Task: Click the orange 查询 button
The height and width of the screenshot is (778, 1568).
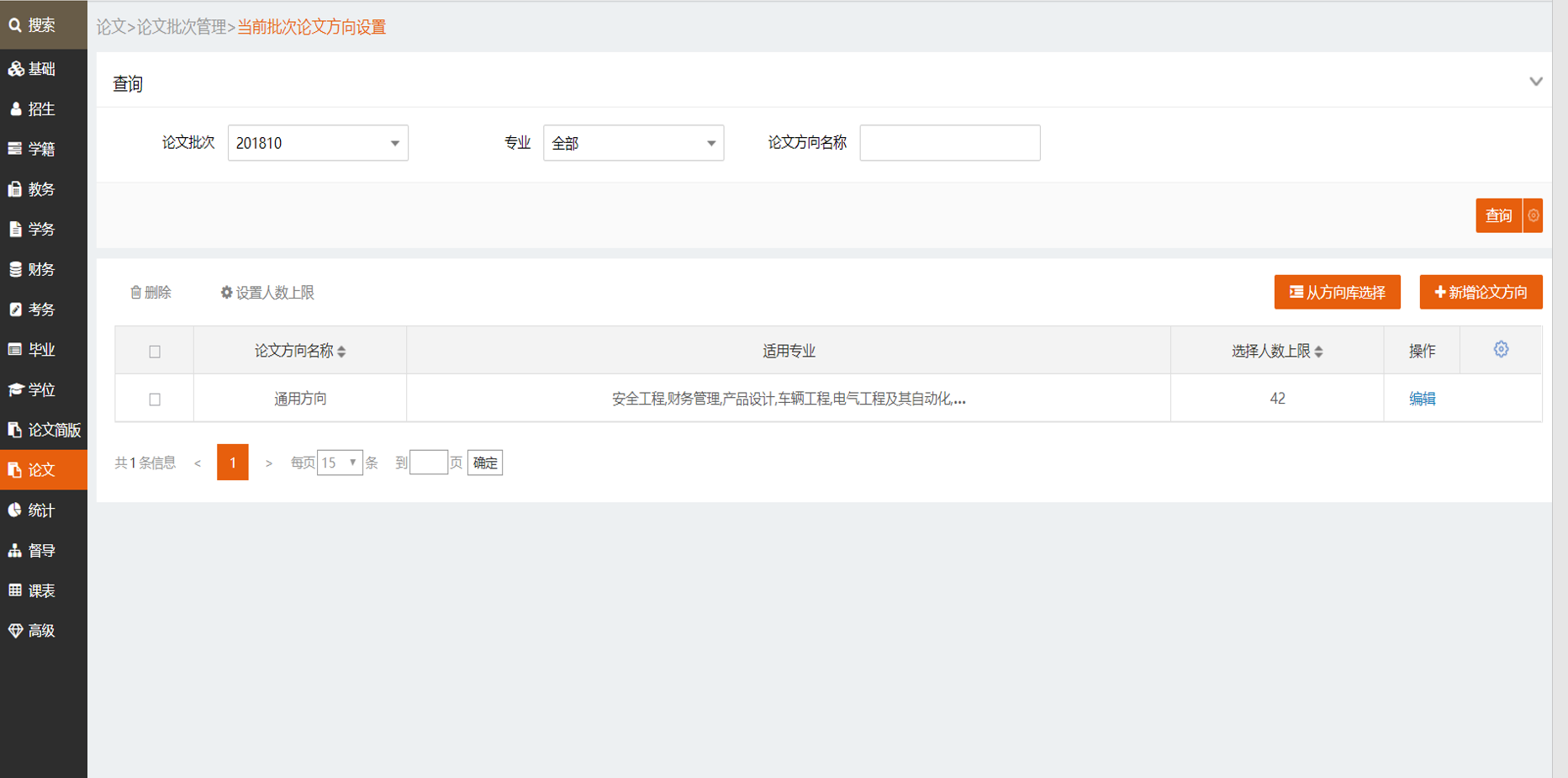Action: [1498, 215]
